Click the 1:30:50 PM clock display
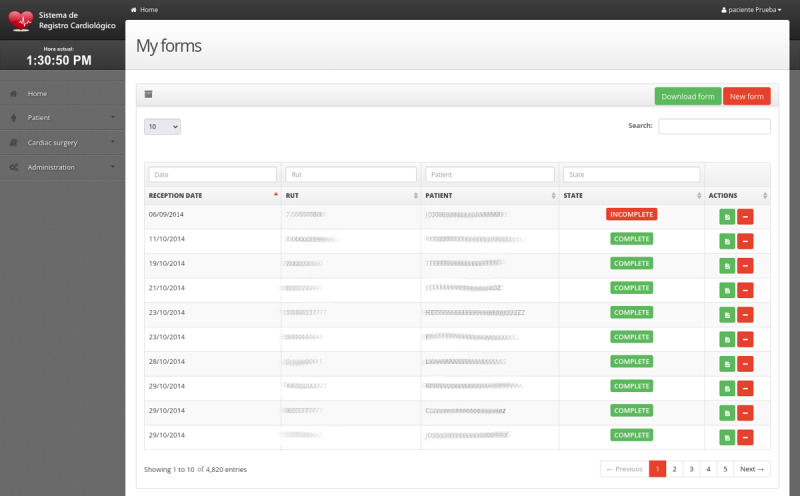 click(x=59, y=60)
